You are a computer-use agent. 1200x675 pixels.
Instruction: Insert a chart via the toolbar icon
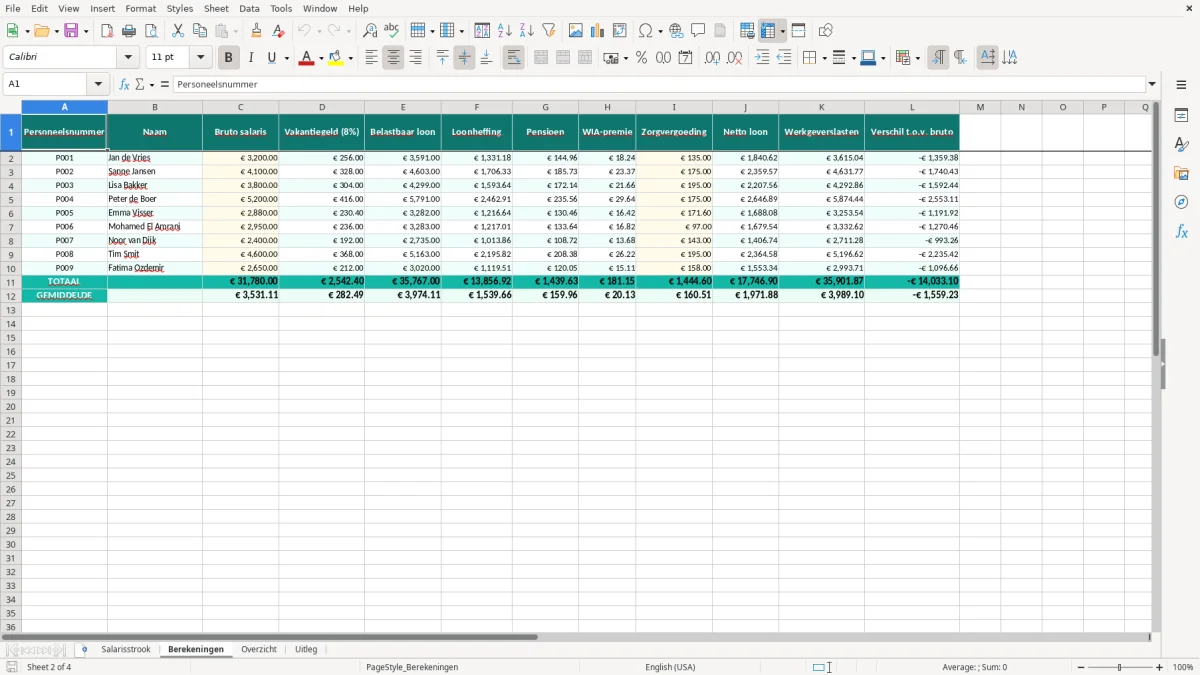pos(598,31)
